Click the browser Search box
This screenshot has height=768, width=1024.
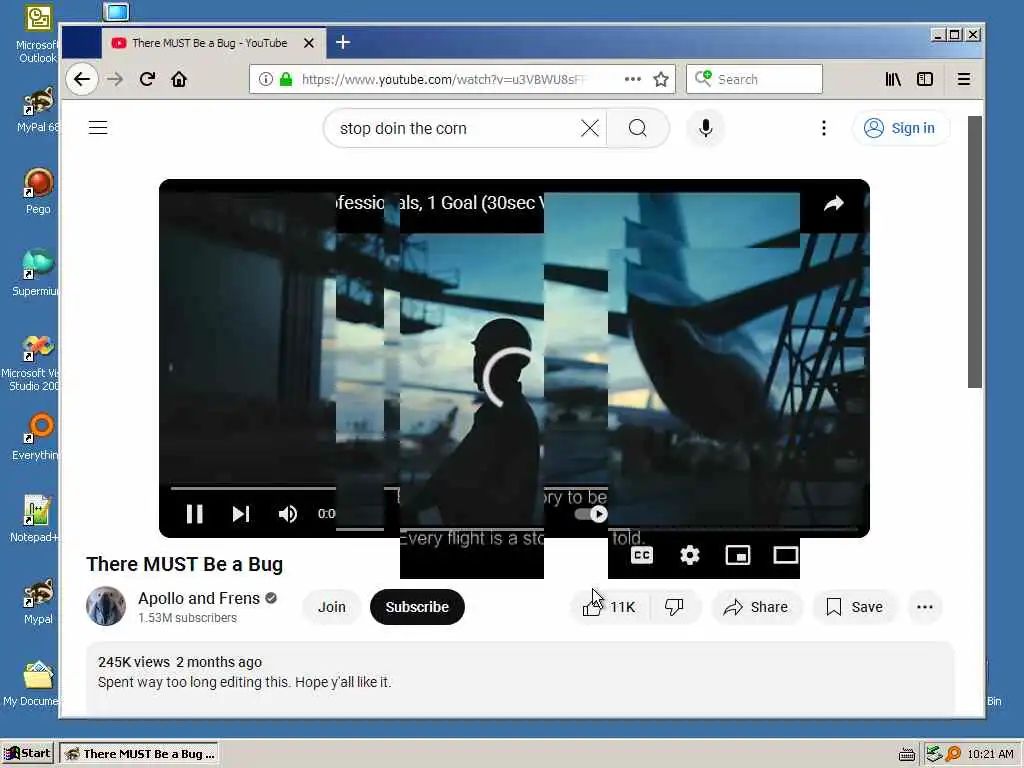tap(754, 80)
